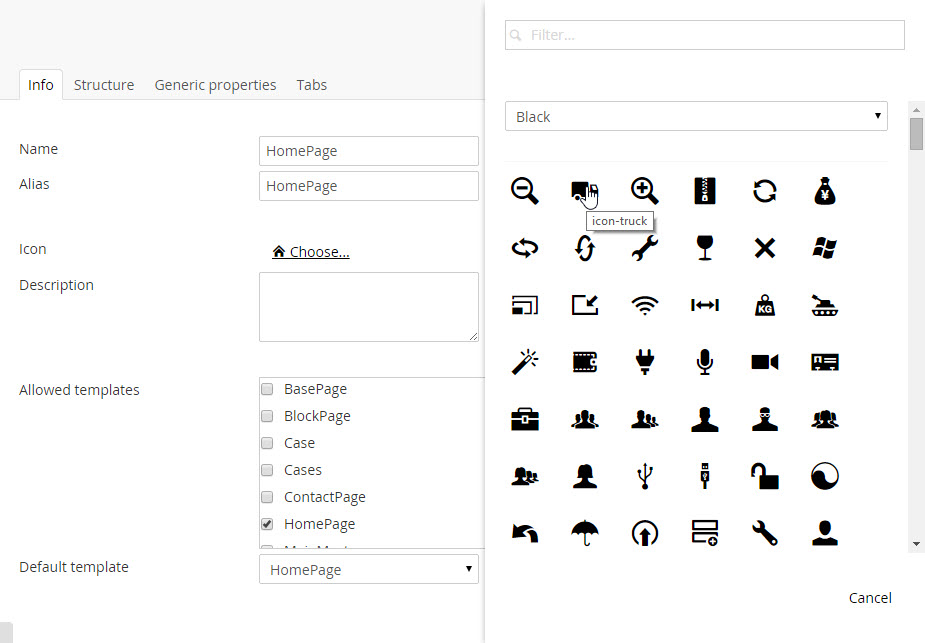Pick the Windows logo icon
The width and height of the screenshot is (925, 643).
point(825,248)
